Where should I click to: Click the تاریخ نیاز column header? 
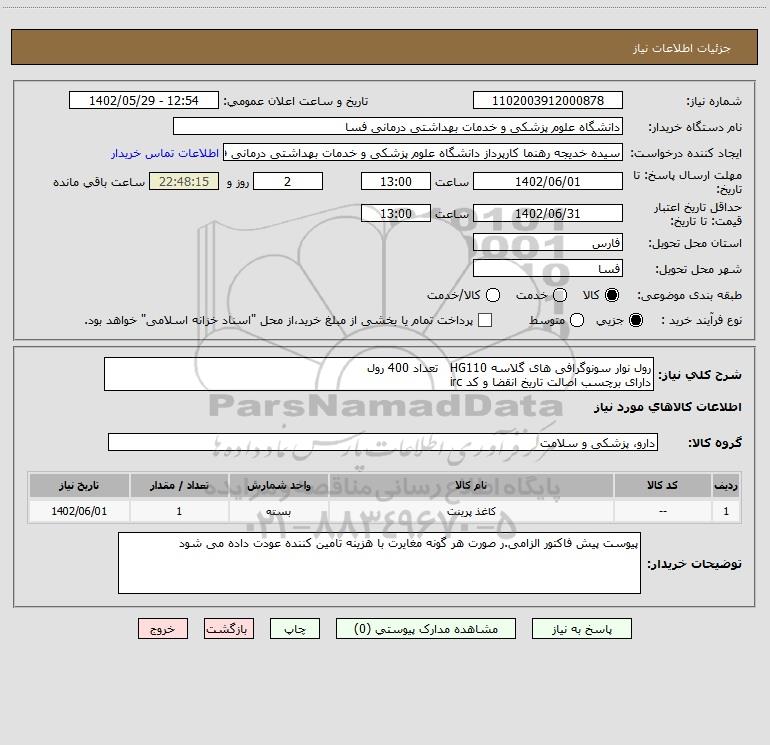79,485
